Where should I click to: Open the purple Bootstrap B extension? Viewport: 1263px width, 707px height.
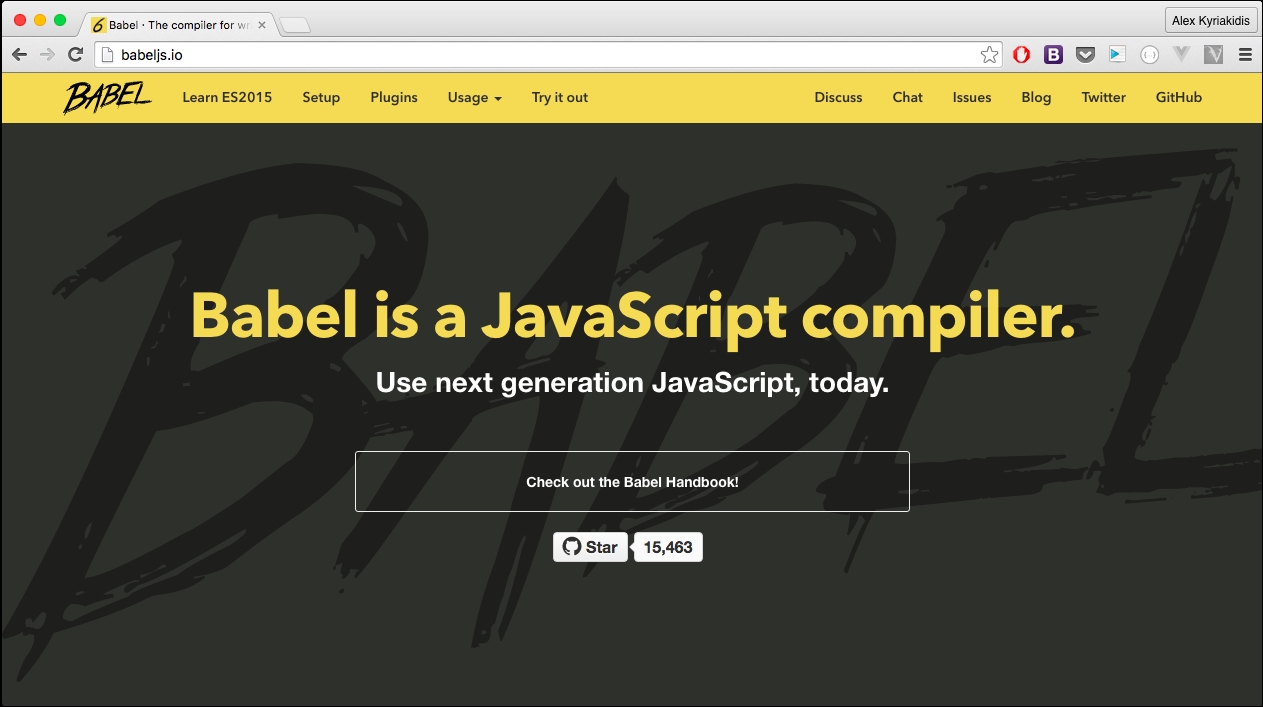click(1053, 55)
